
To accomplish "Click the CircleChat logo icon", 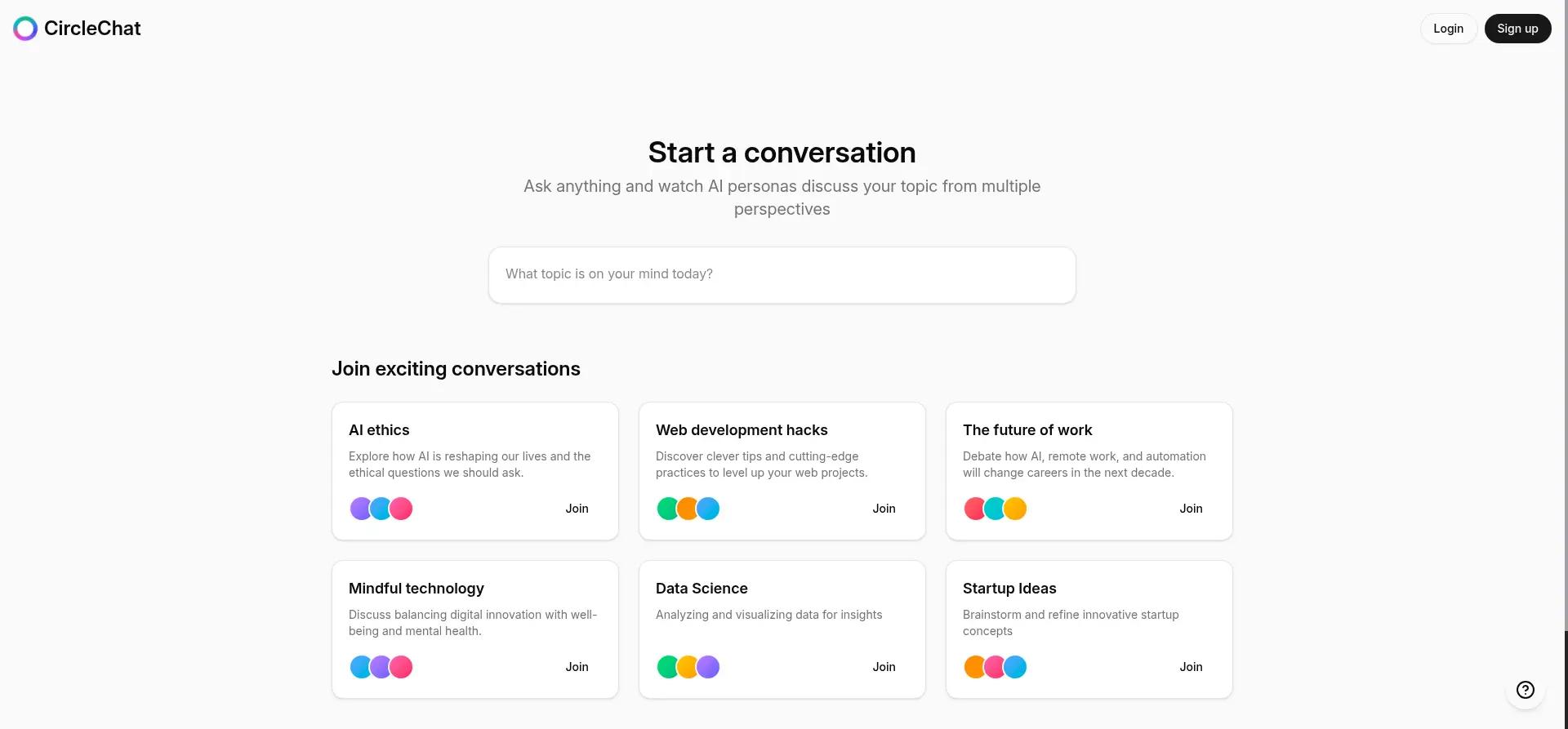I will coord(24,28).
